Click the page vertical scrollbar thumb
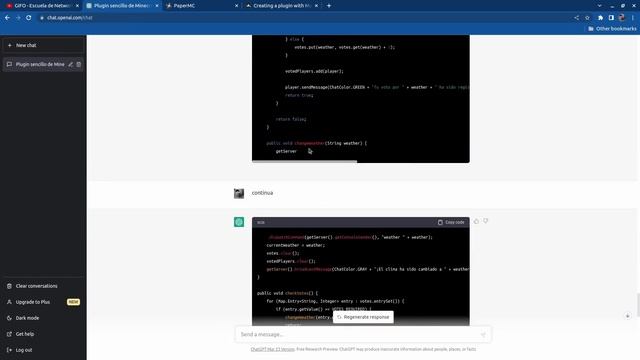This screenshot has width=640, height=360. [638, 304]
